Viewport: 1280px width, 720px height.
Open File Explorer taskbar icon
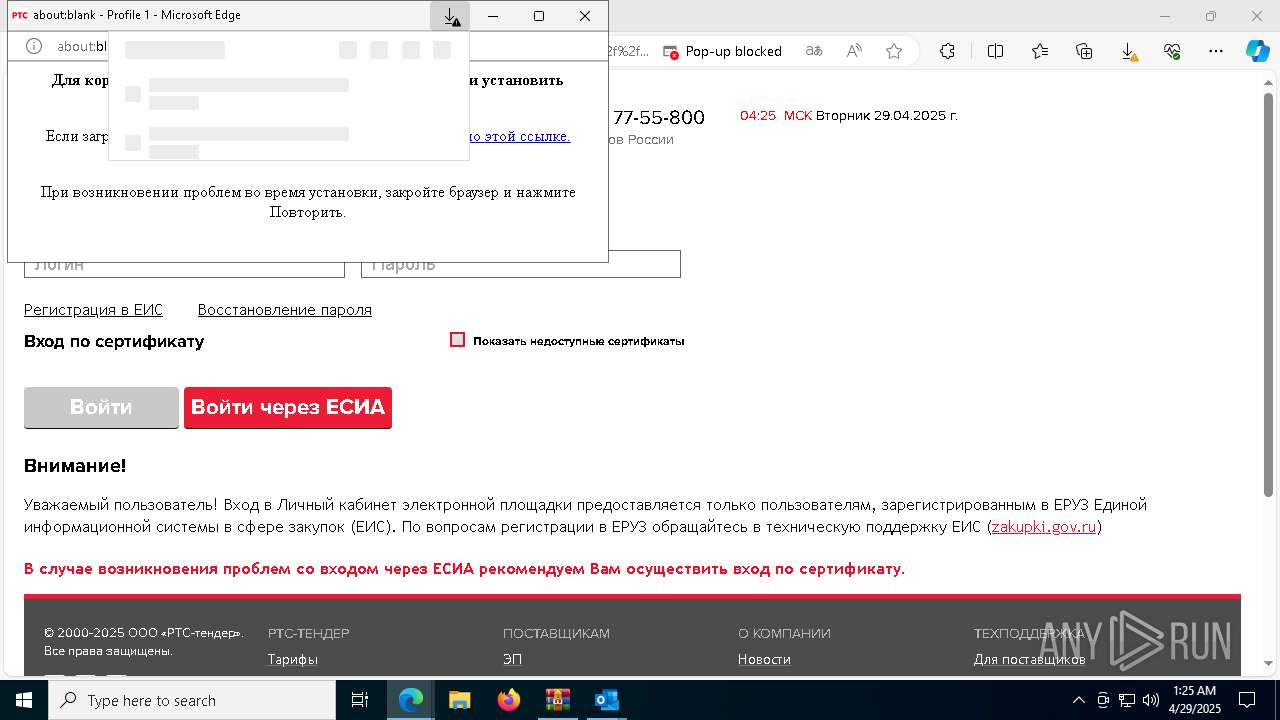pyautogui.click(x=459, y=700)
